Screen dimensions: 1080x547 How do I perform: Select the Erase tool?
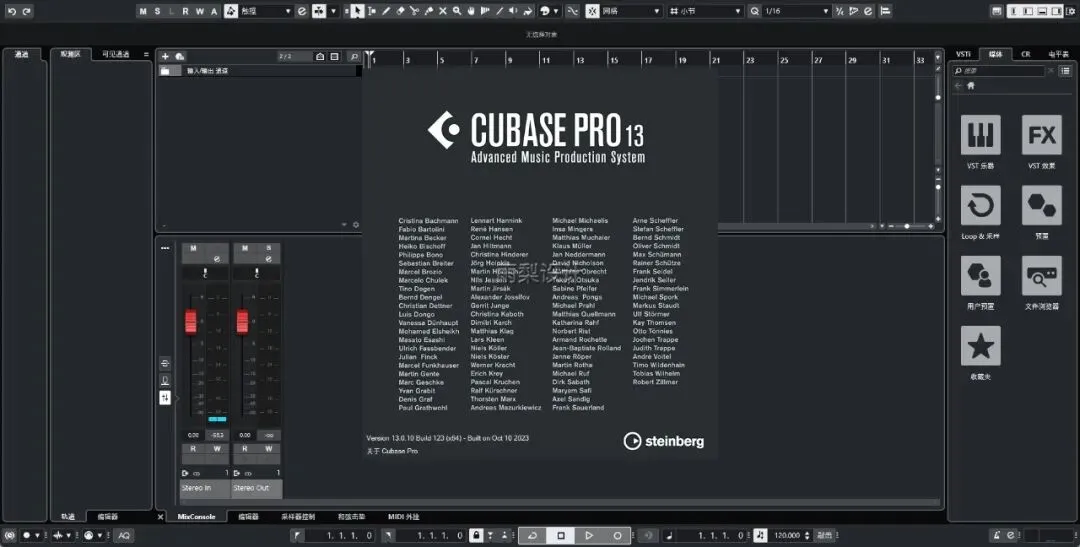click(x=400, y=11)
